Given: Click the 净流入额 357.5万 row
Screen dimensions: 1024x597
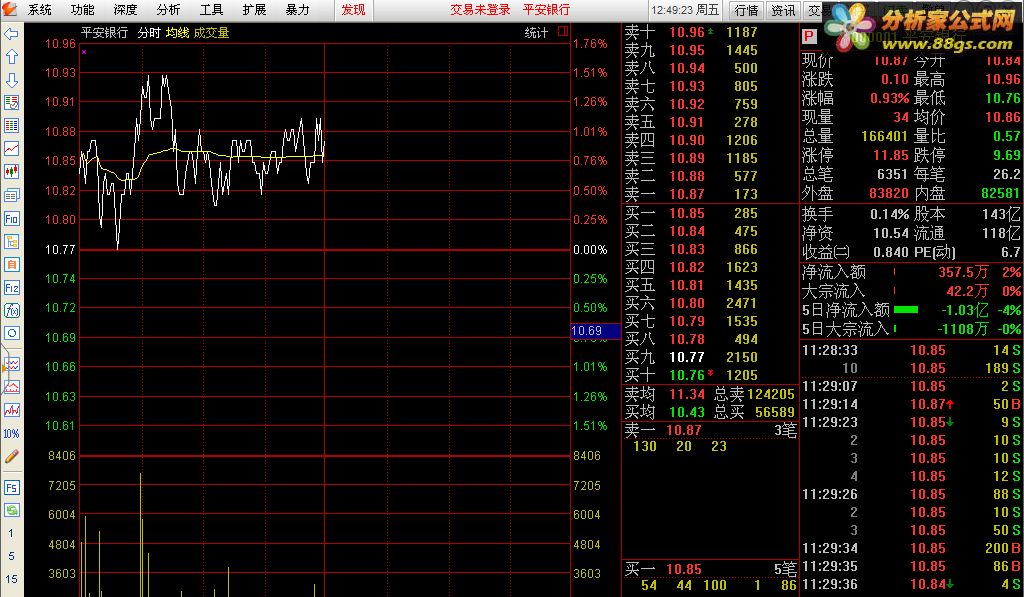Looking at the screenshot, I should pyautogui.click(x=911, y=272).
